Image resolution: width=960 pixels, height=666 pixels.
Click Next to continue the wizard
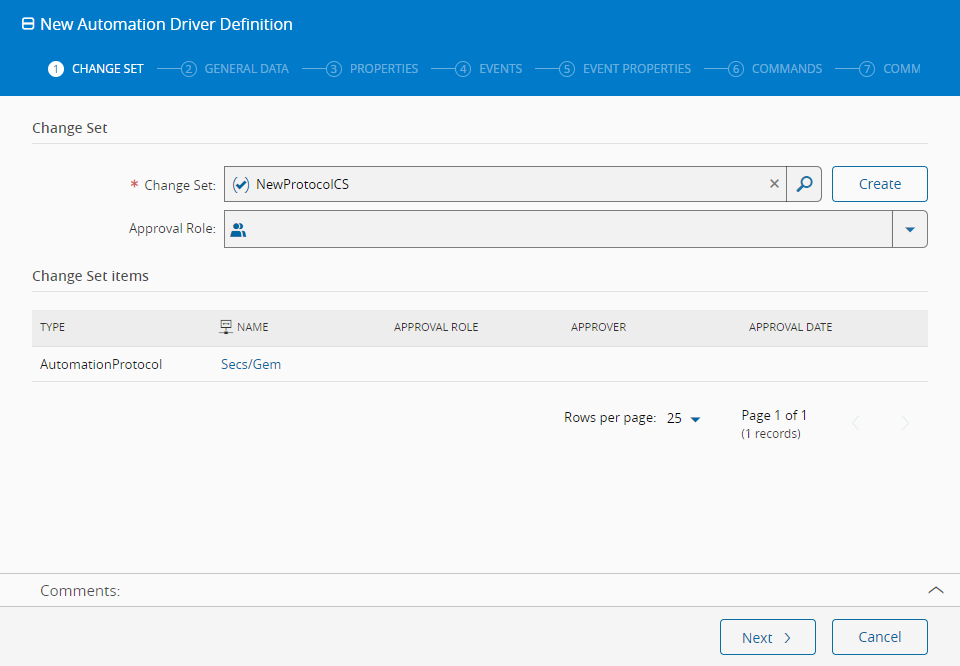click(x=767, y=637)
